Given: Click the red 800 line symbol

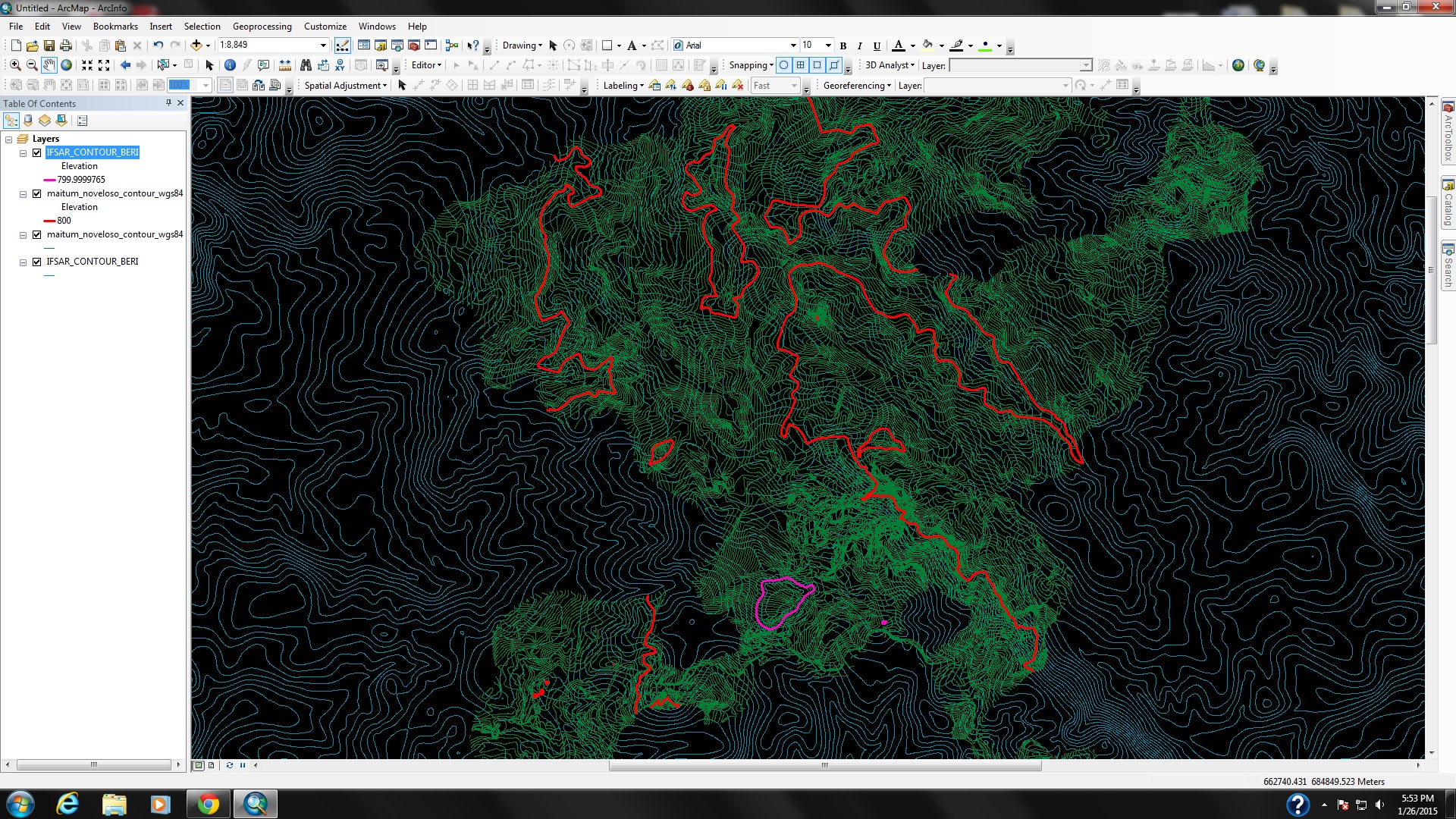Looking at the screenshot, I should coord(49,221).
